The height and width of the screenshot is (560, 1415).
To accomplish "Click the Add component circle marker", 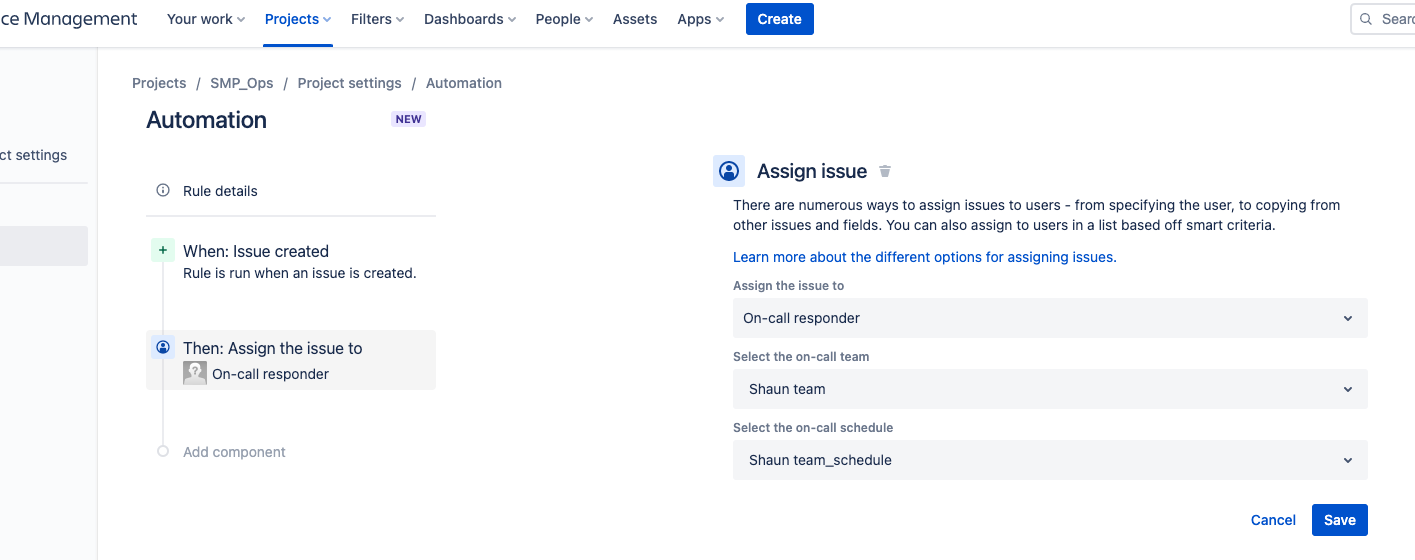I will tap(163, 452).
